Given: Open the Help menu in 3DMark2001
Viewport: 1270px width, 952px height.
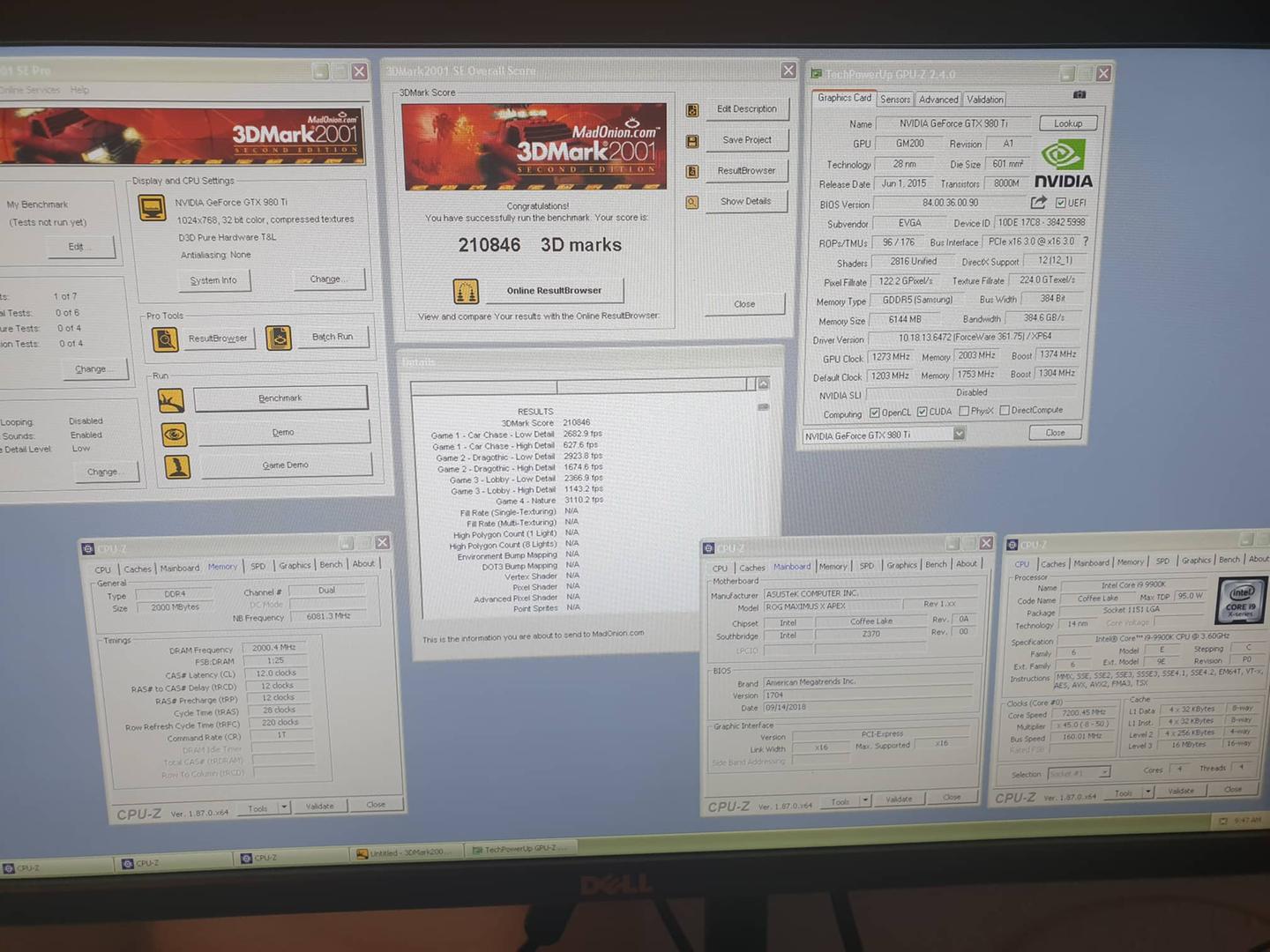Looking at the screenshot, I should (x=79, y=90).
